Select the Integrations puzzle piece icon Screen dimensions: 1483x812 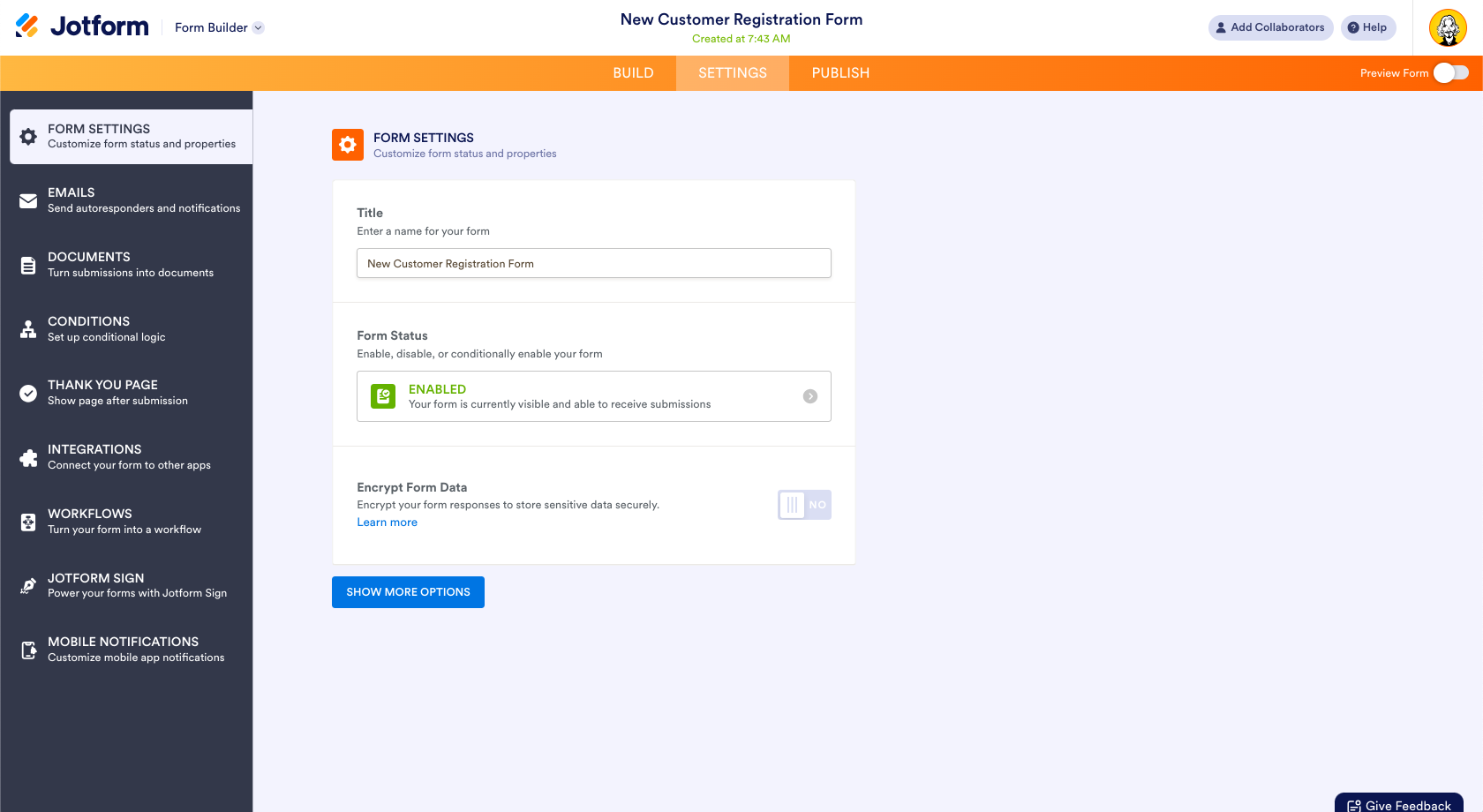pyautogui.click(x=28, y=457)
